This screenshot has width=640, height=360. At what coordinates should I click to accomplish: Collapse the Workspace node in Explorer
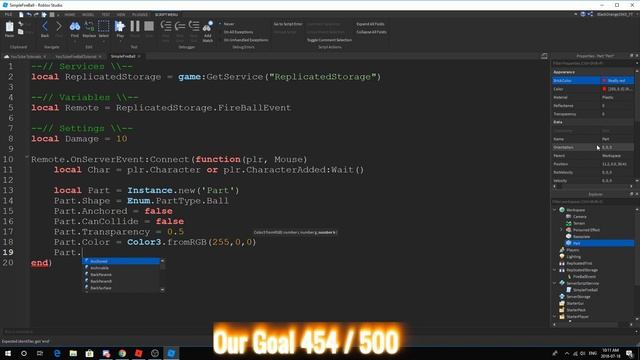click(x=555, y=210)
